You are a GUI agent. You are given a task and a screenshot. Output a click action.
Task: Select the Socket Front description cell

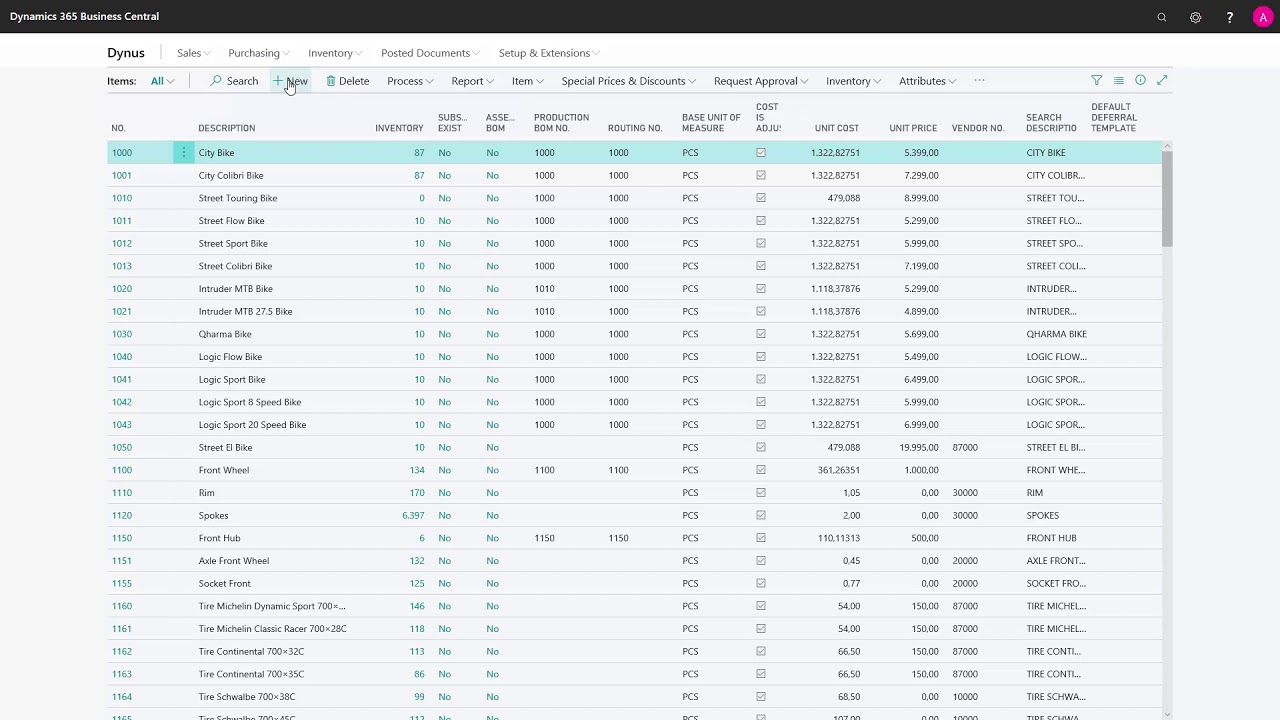point(225,583)
